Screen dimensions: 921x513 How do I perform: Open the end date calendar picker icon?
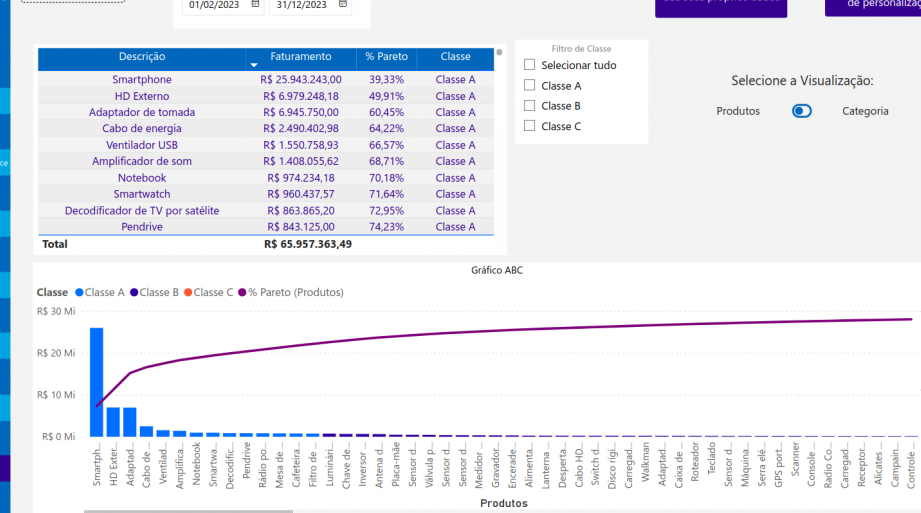(343, 4)
